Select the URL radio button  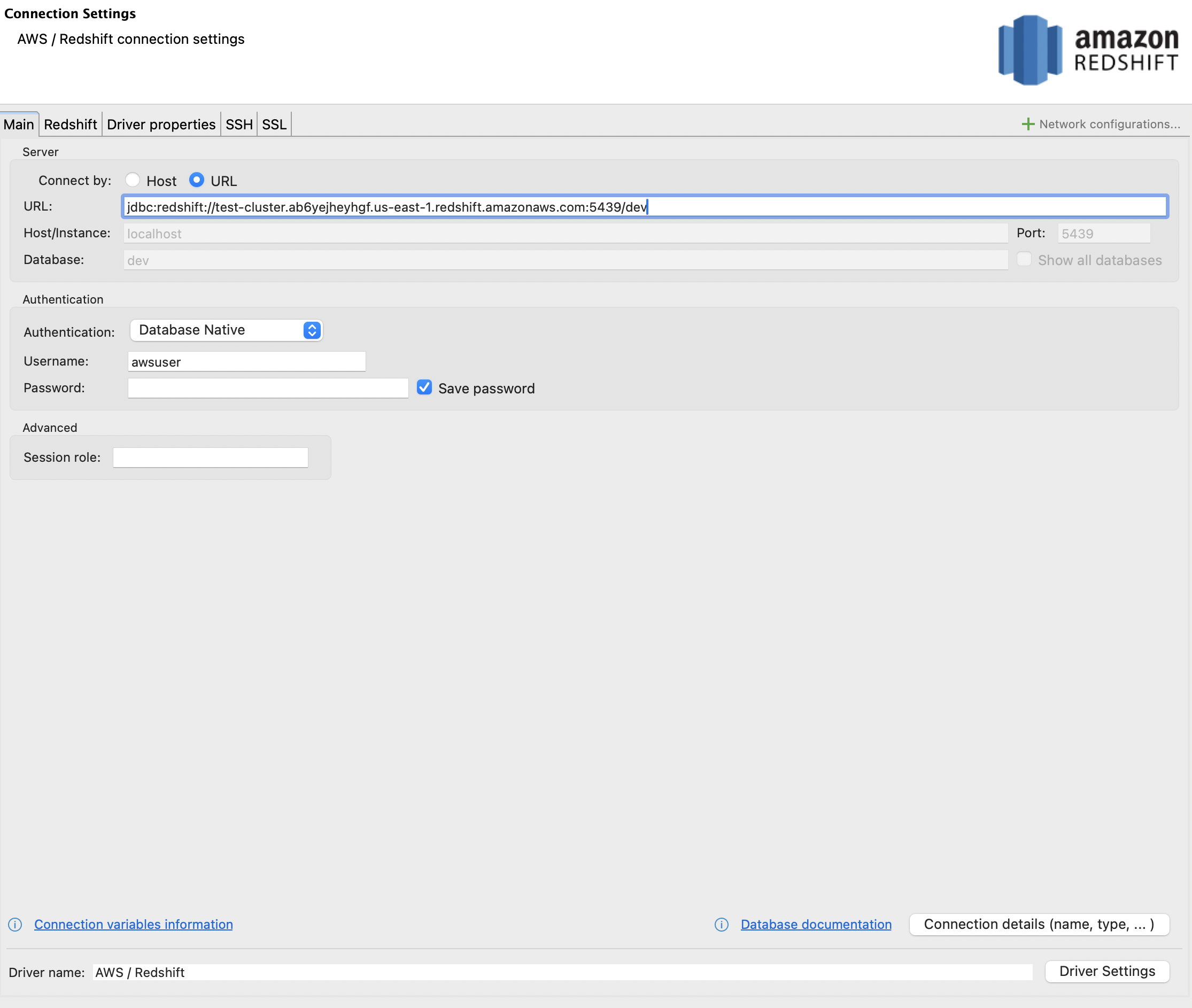point(197,180)
